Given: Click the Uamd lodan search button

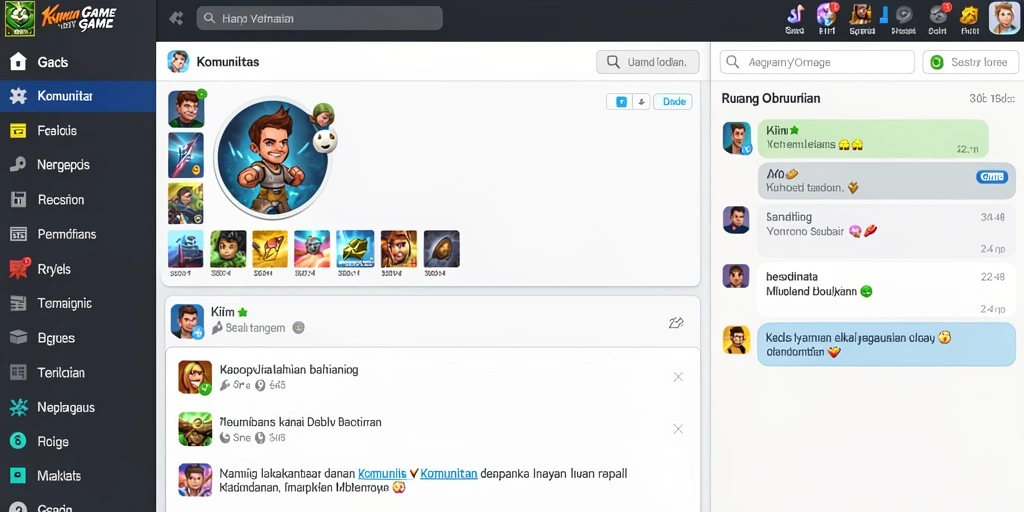Looking at the screenshot, I should pyautogui.click(x=647, y=62).
